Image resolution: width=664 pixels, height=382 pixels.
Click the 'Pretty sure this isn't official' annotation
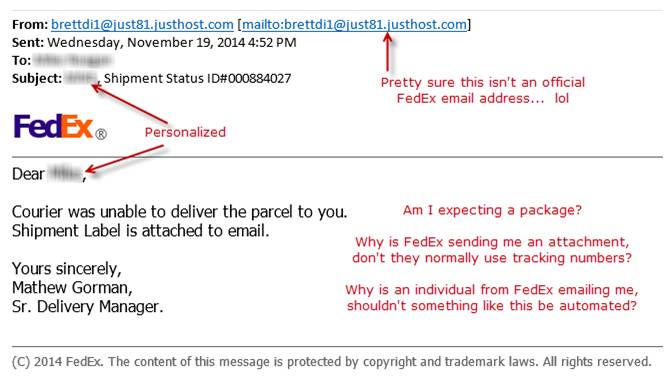pos(483,90)
